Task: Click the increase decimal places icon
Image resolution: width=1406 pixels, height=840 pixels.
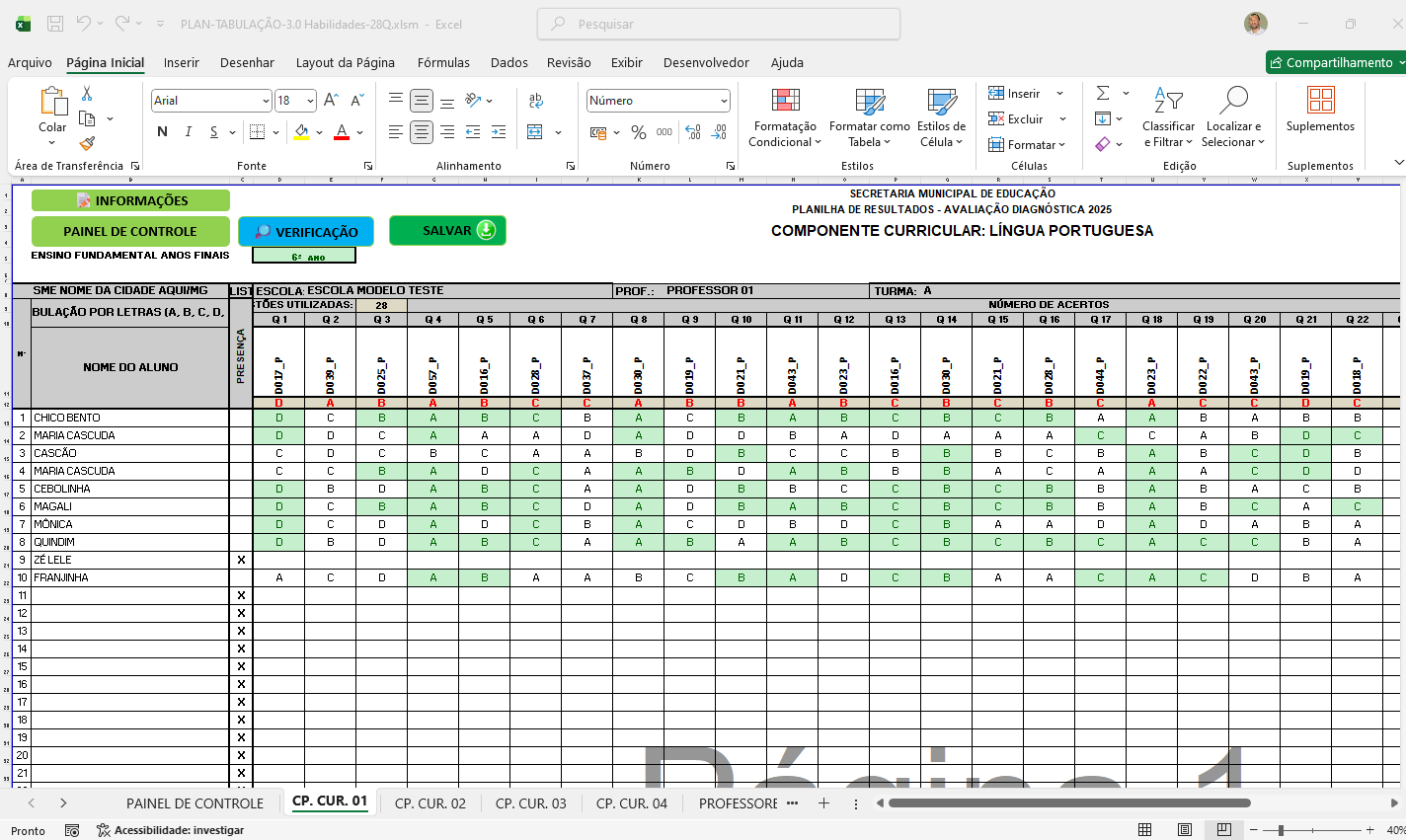Action: (x=693, y=131)
